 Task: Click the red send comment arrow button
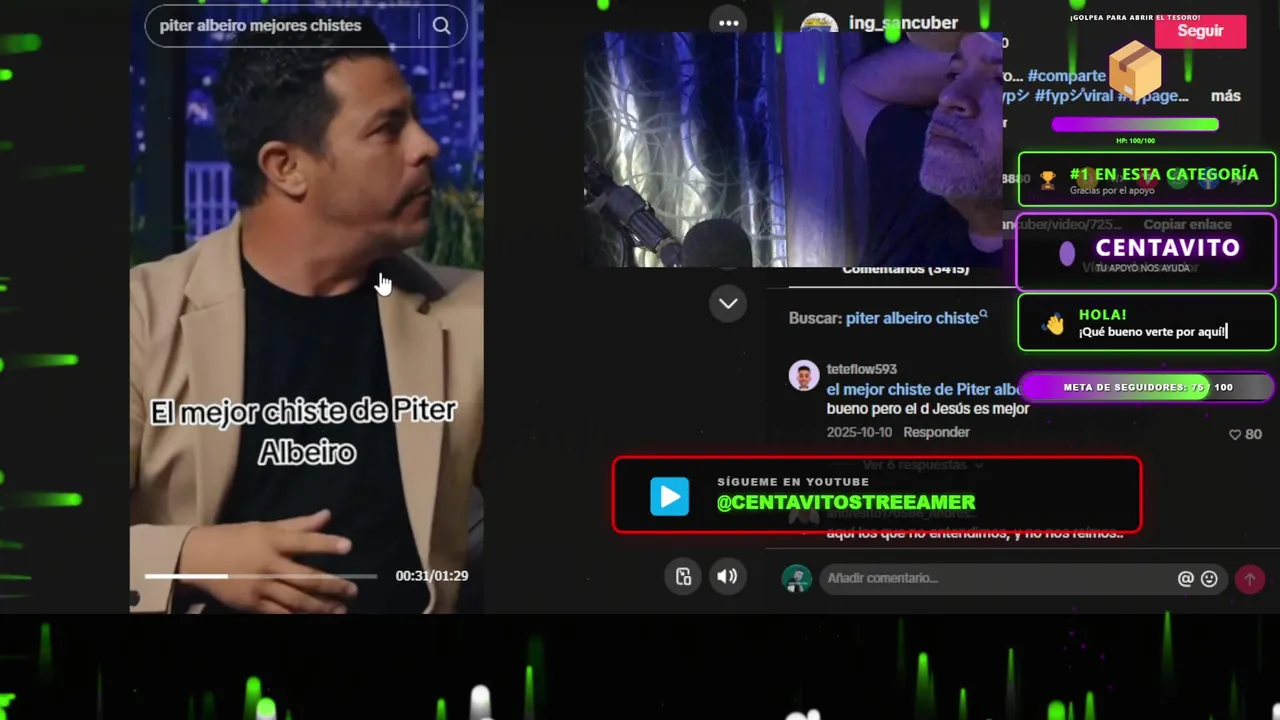click(x=1249, y=578)
